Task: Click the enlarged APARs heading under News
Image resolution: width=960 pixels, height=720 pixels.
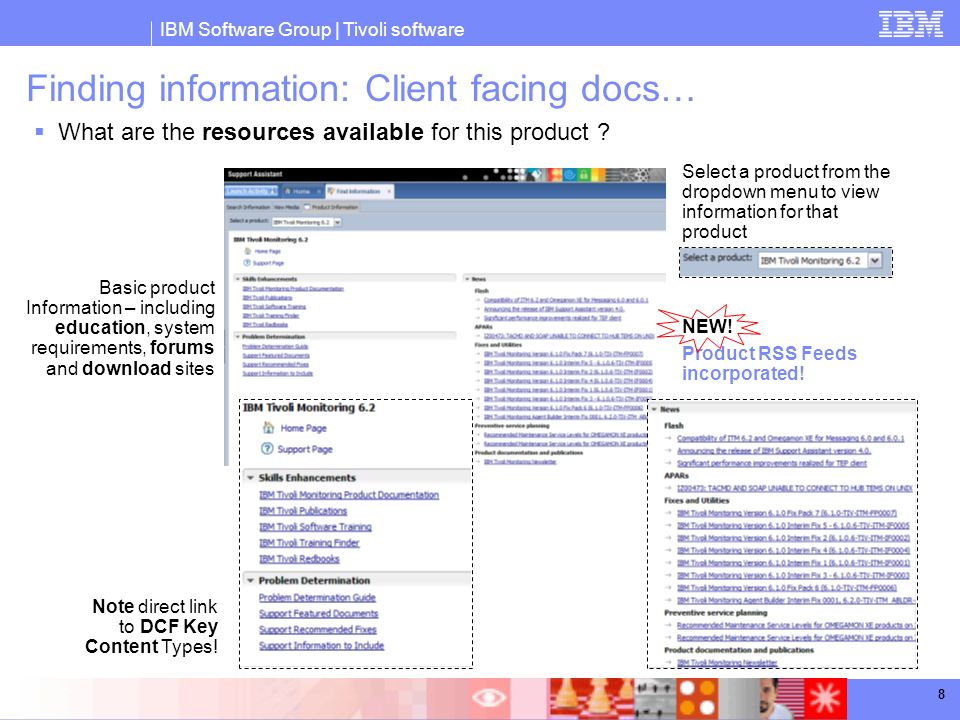Action: (x=677, y=476)
